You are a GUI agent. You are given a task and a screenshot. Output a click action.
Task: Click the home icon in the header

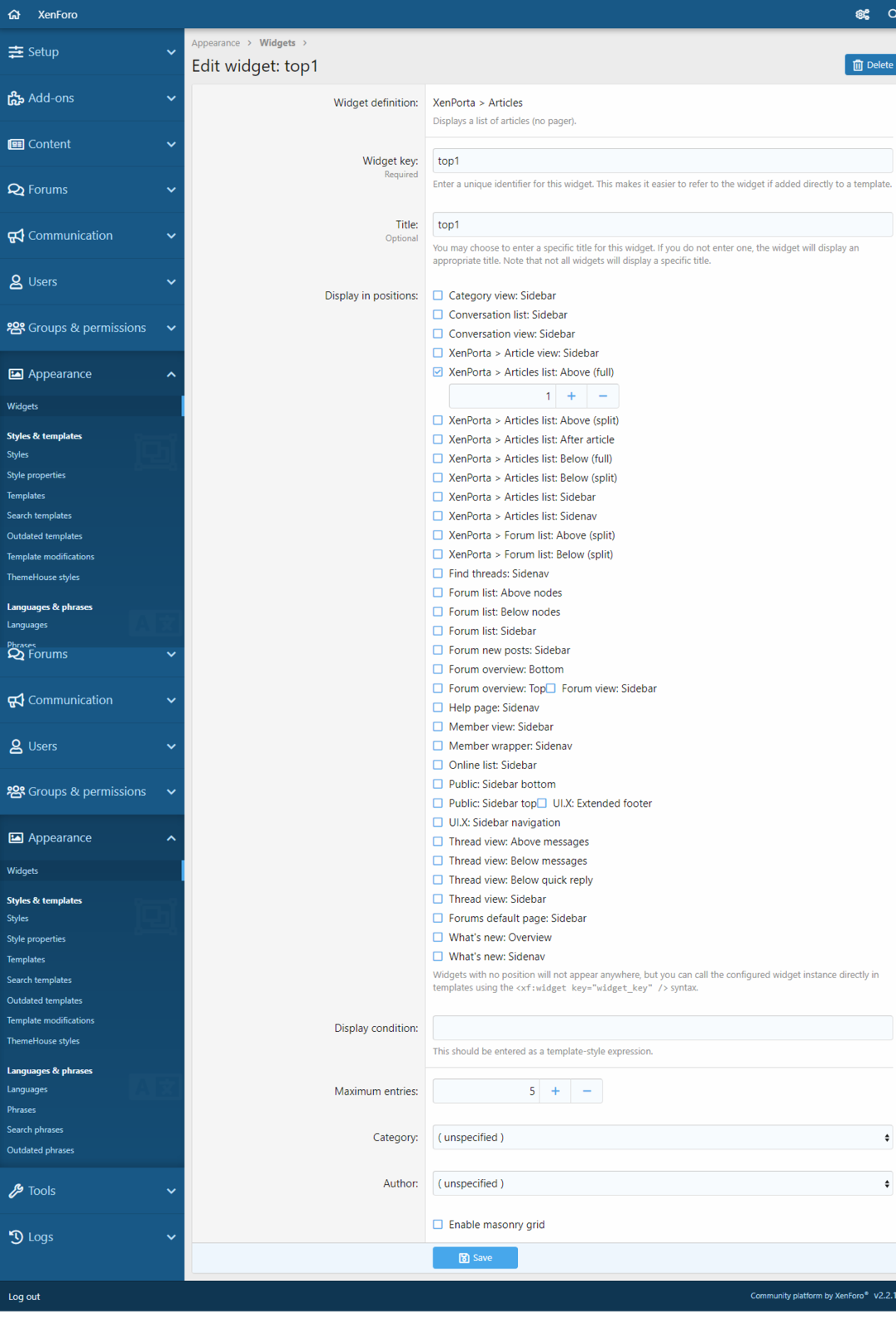[14, 14]
